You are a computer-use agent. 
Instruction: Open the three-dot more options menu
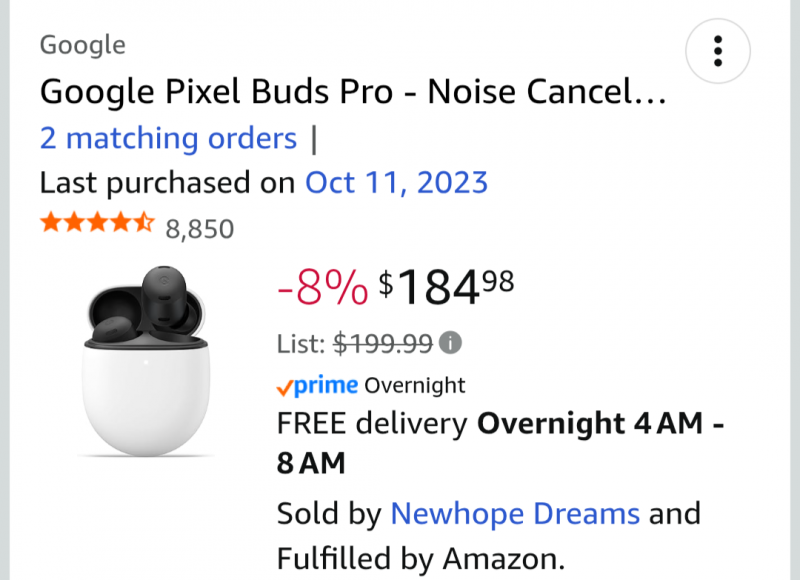coord(717,50)
